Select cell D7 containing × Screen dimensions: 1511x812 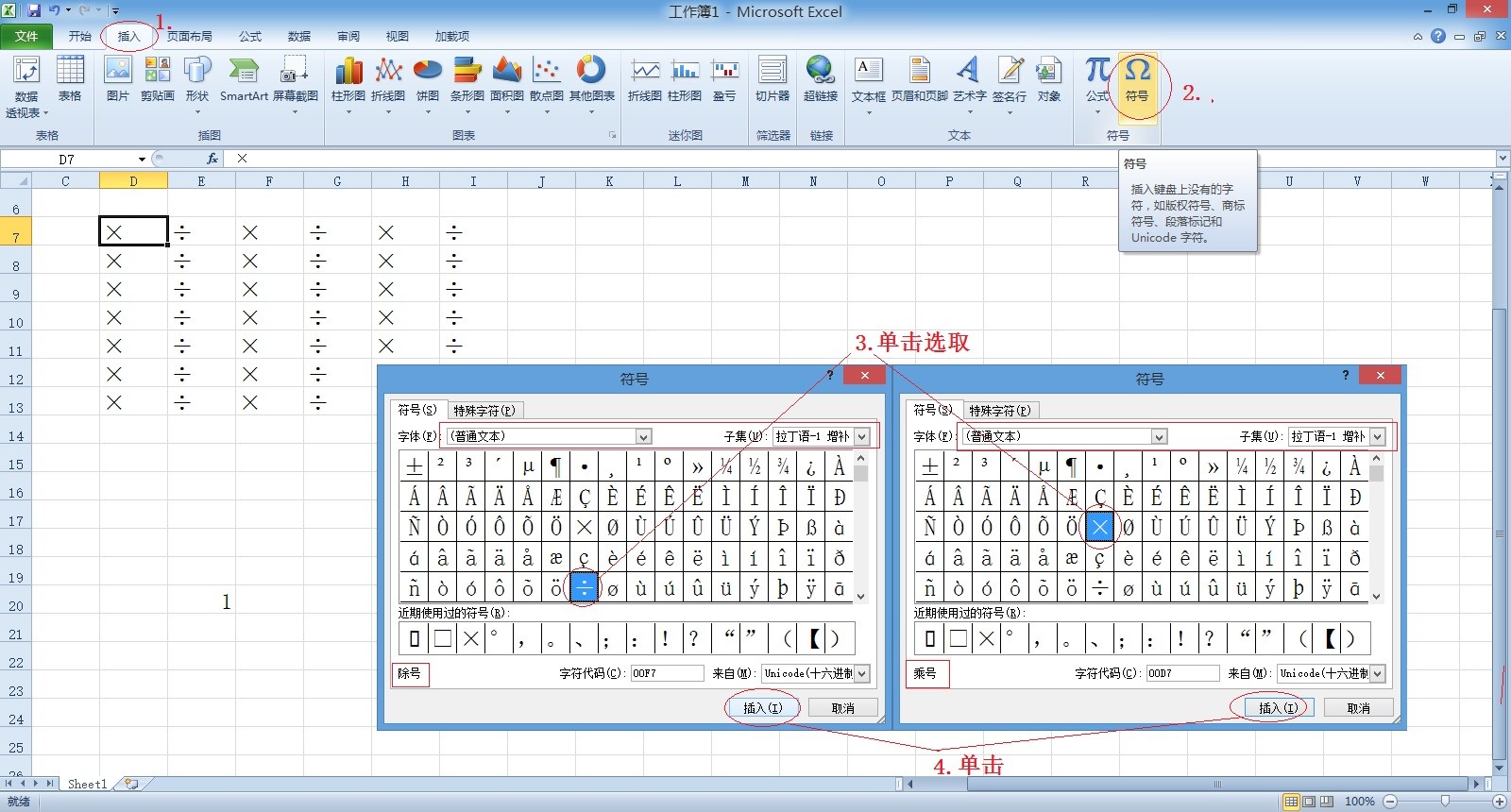(x=133, y=231)
